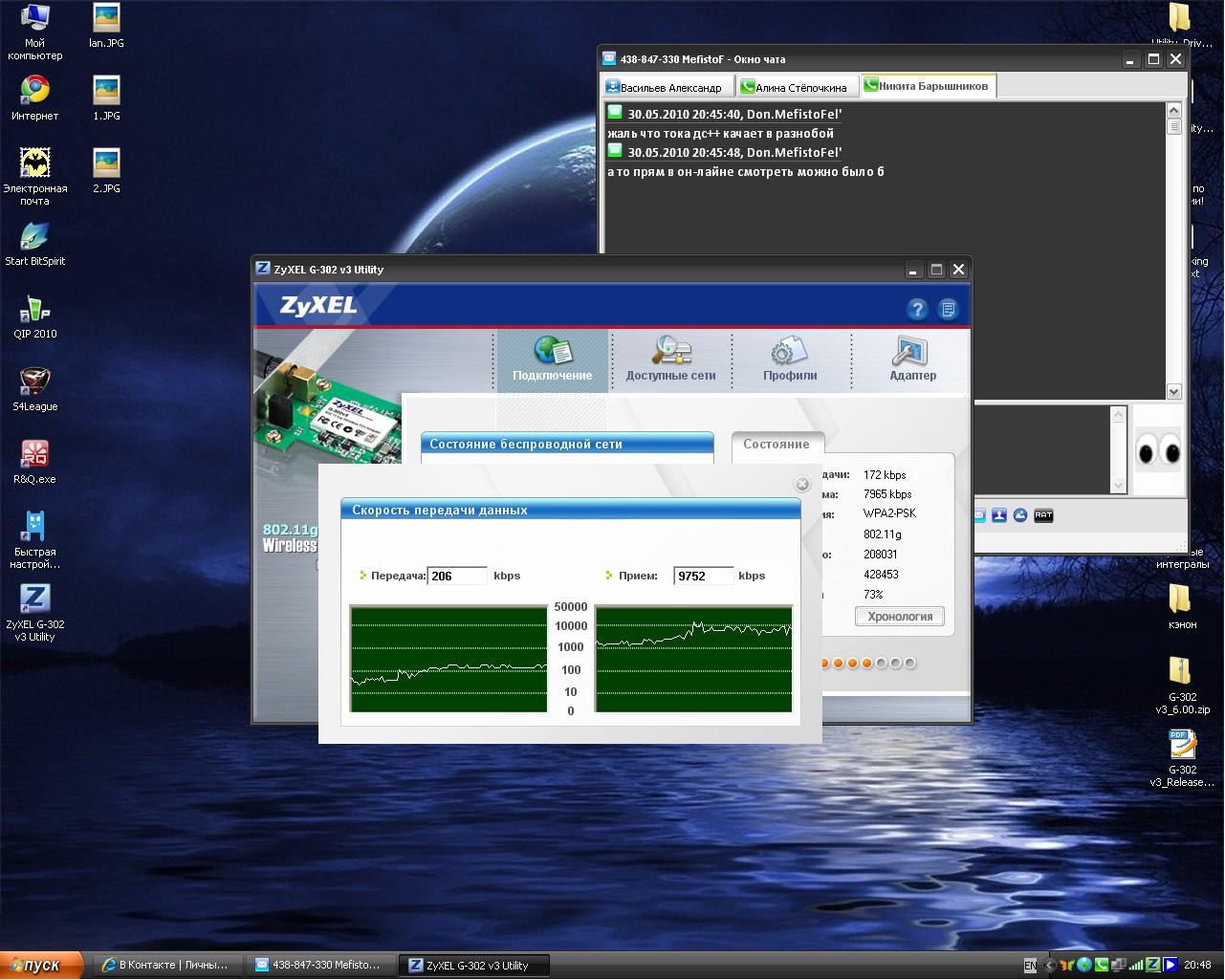
Task: Select the R&Q.exe desktop icon
Action: coord(35,462)
